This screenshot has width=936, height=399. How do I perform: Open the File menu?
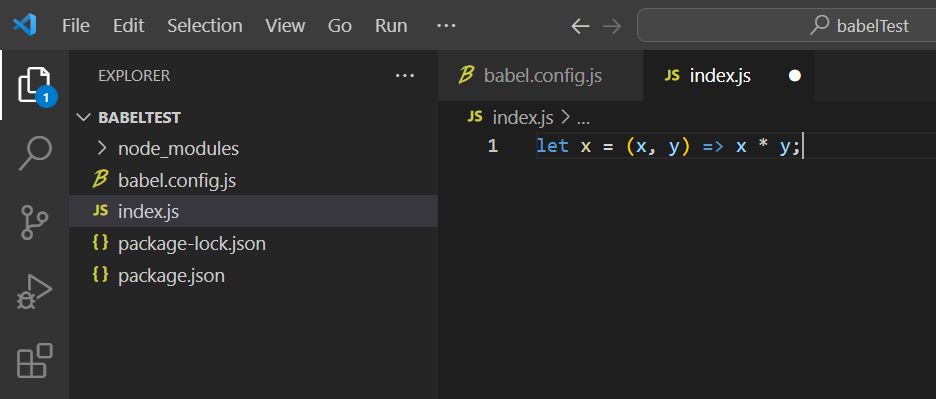(76, 26)
